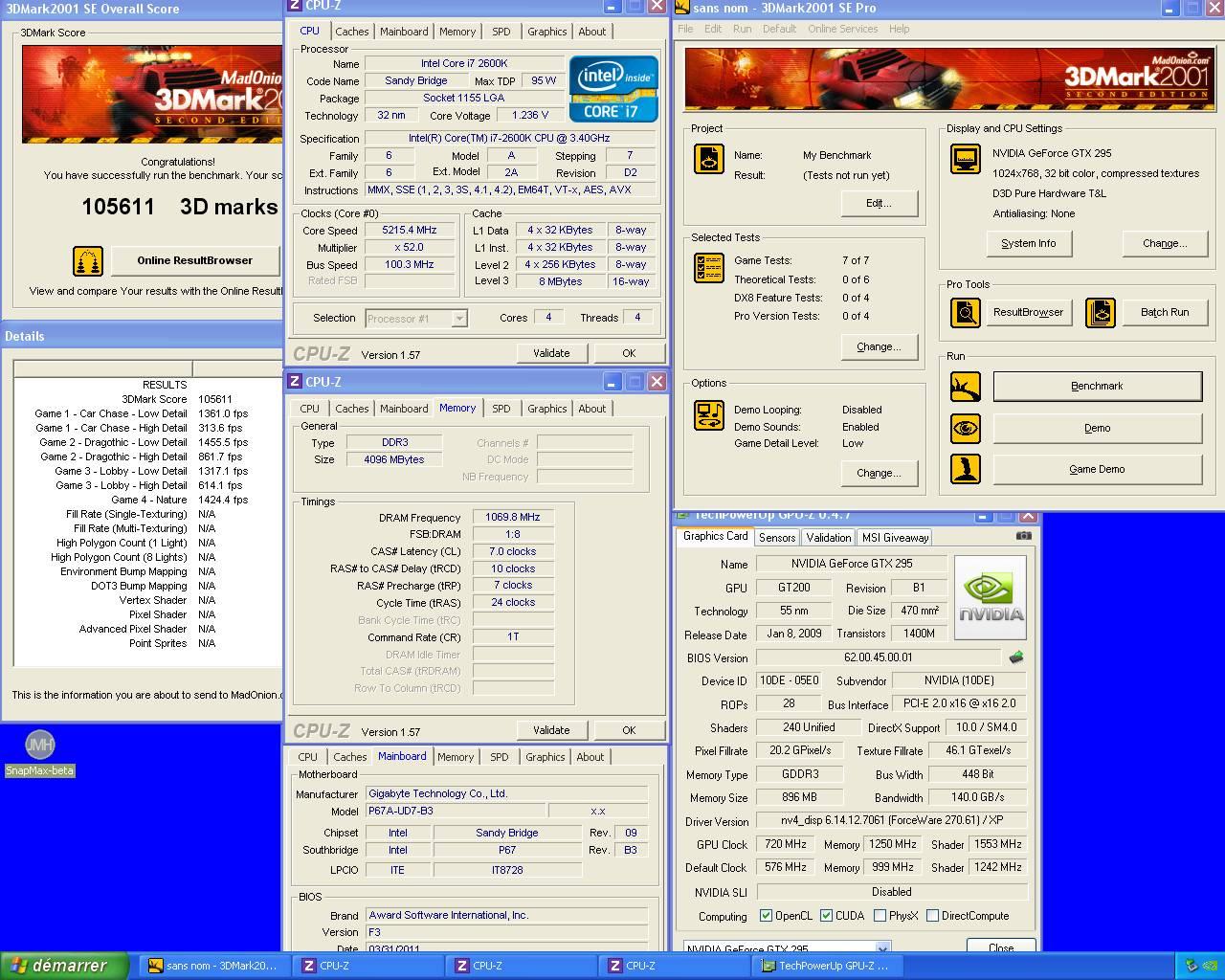Screen dimensions: 1225x980
Task: Click the Batch Run button
Action: click(1165, 312)
